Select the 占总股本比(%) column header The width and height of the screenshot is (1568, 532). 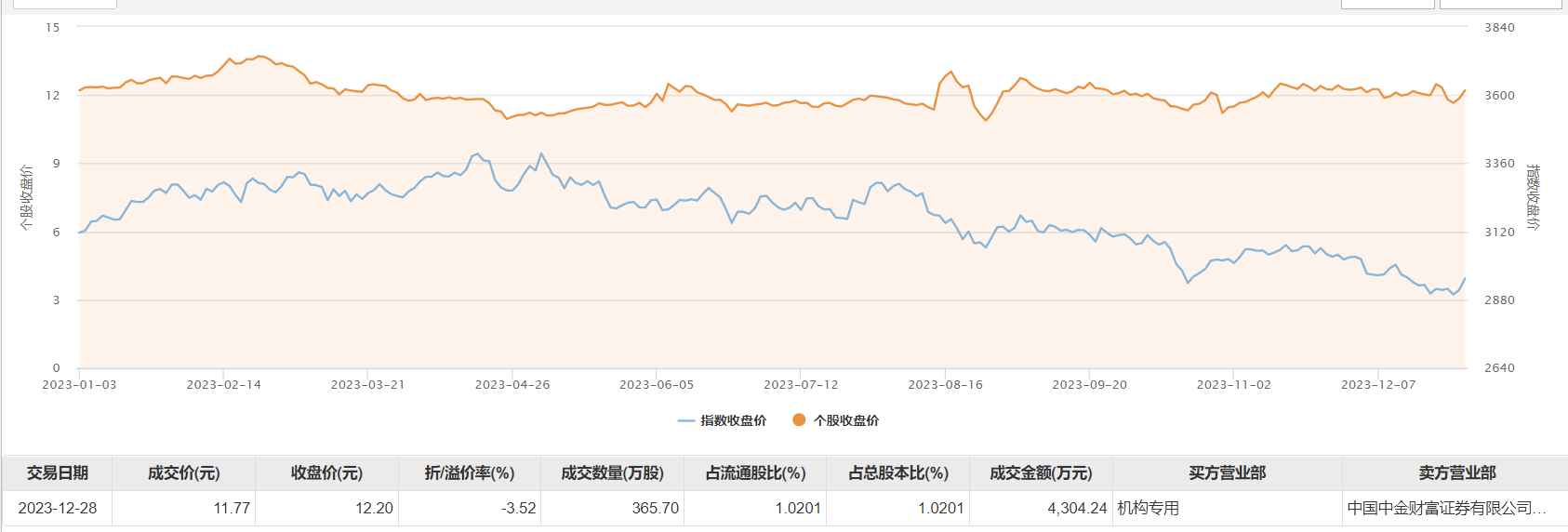898,473
